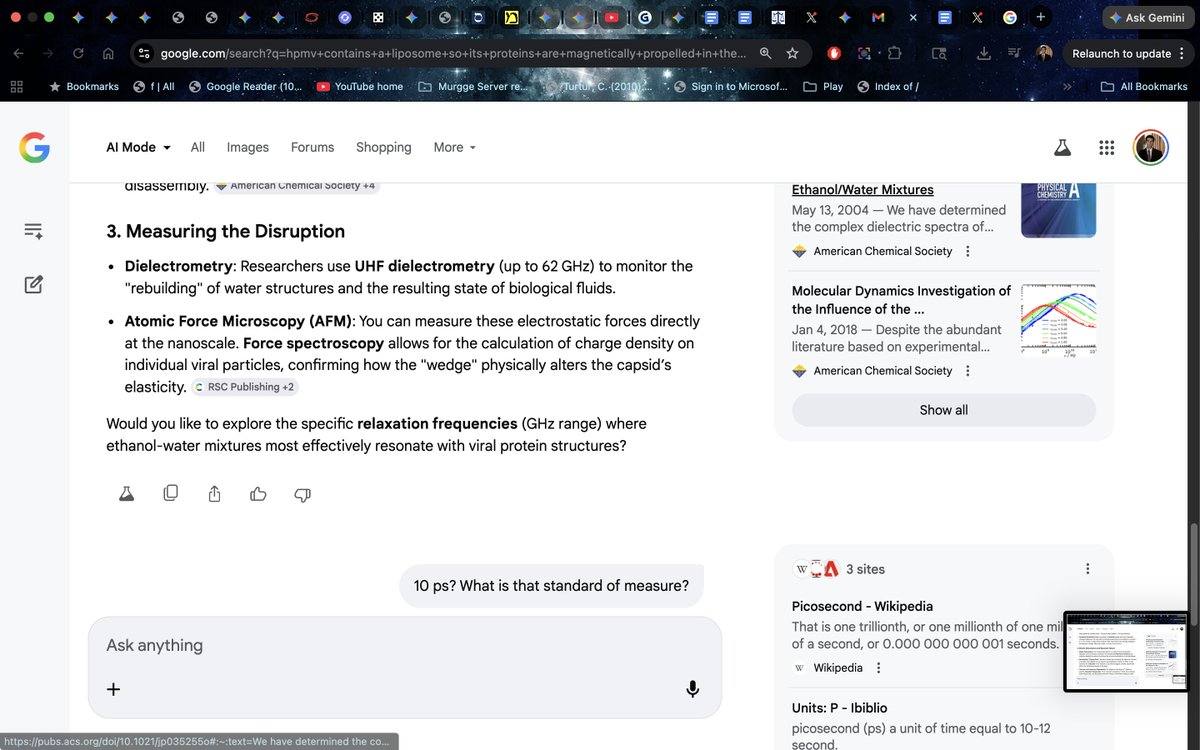The height and width of the screenshot is (750, 1200).
Task: Give the response a thumbs down
Action: [x=302, y=494]
